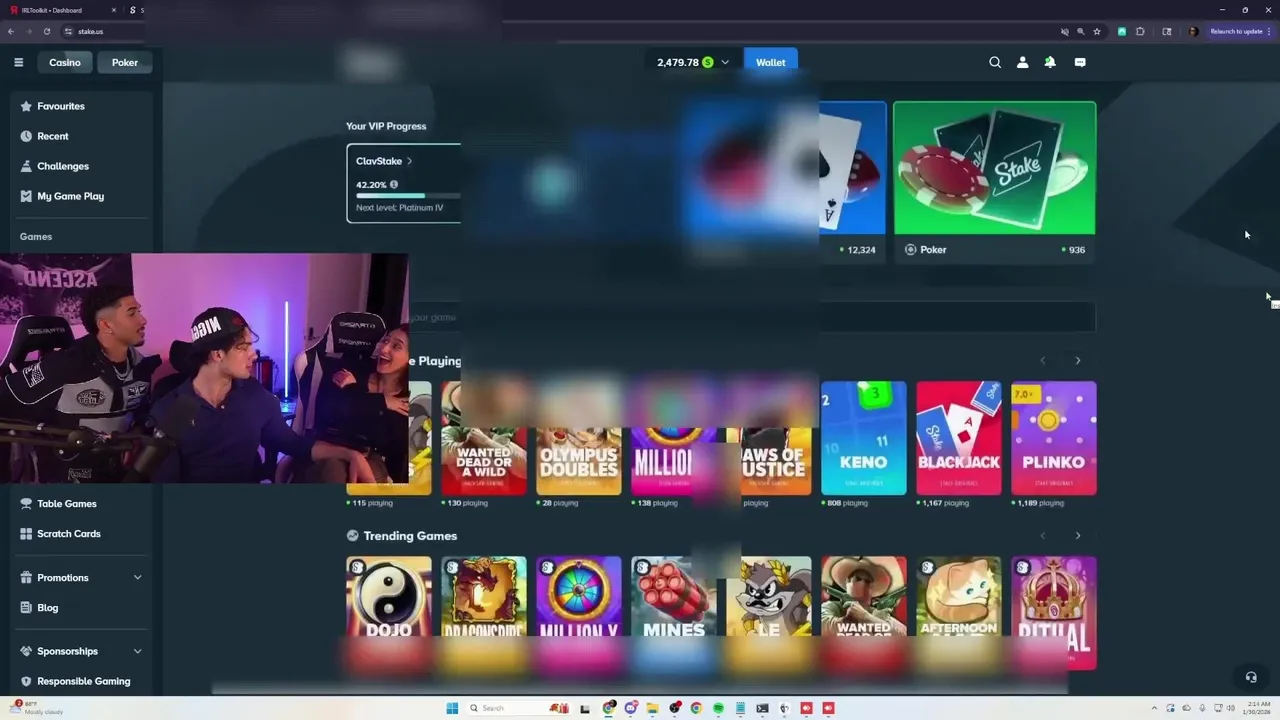Open the chat bubble icon

1080,62
